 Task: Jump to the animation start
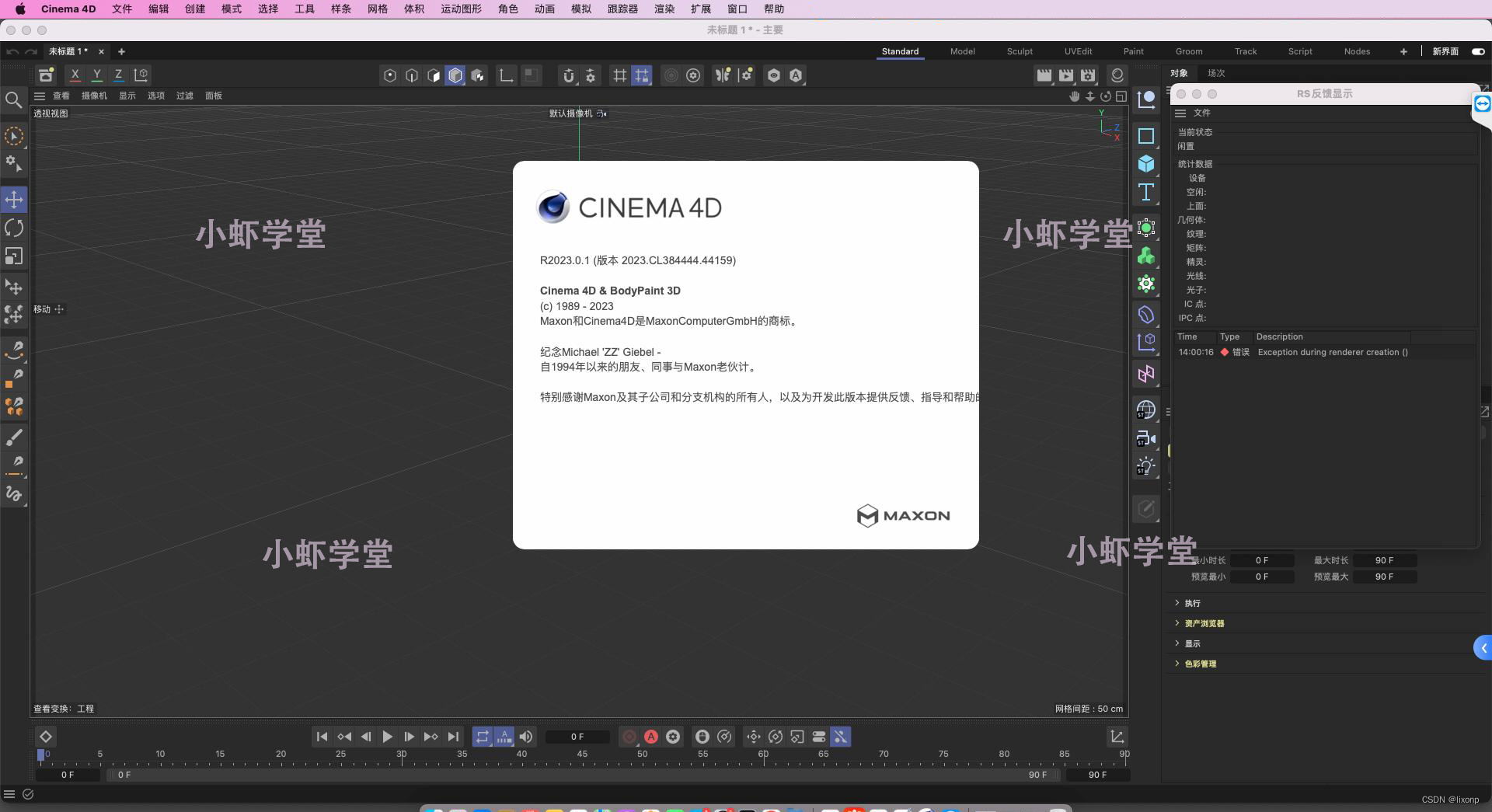322,737
